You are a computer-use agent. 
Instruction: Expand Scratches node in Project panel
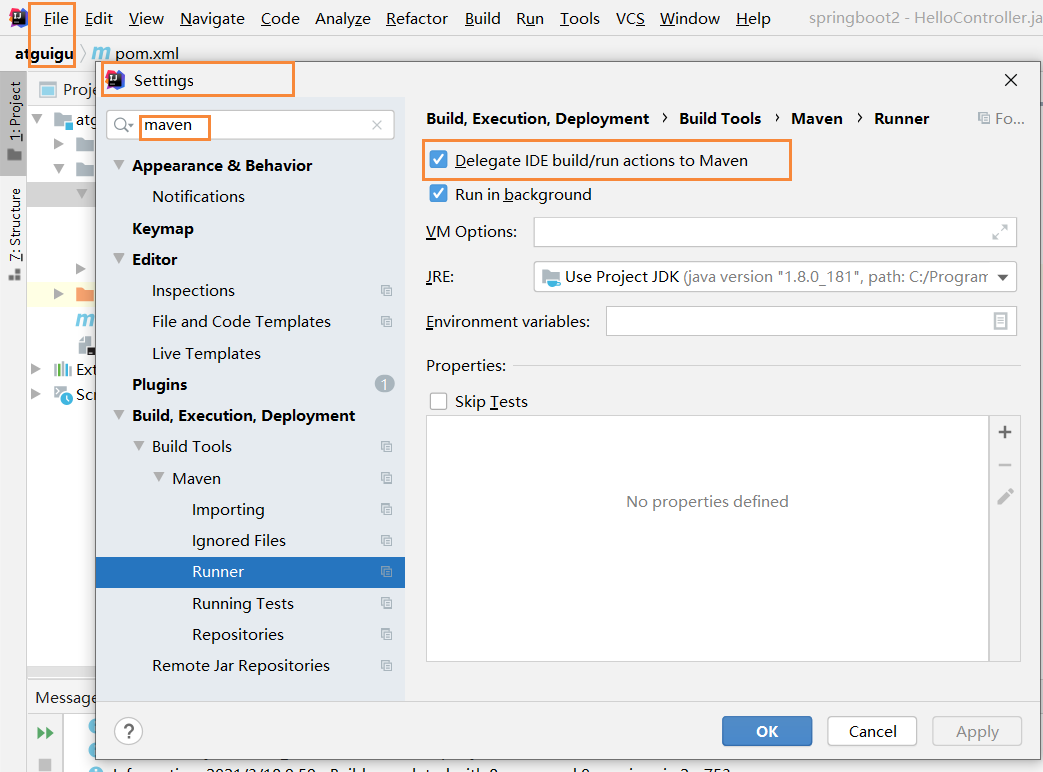point(36,394)
